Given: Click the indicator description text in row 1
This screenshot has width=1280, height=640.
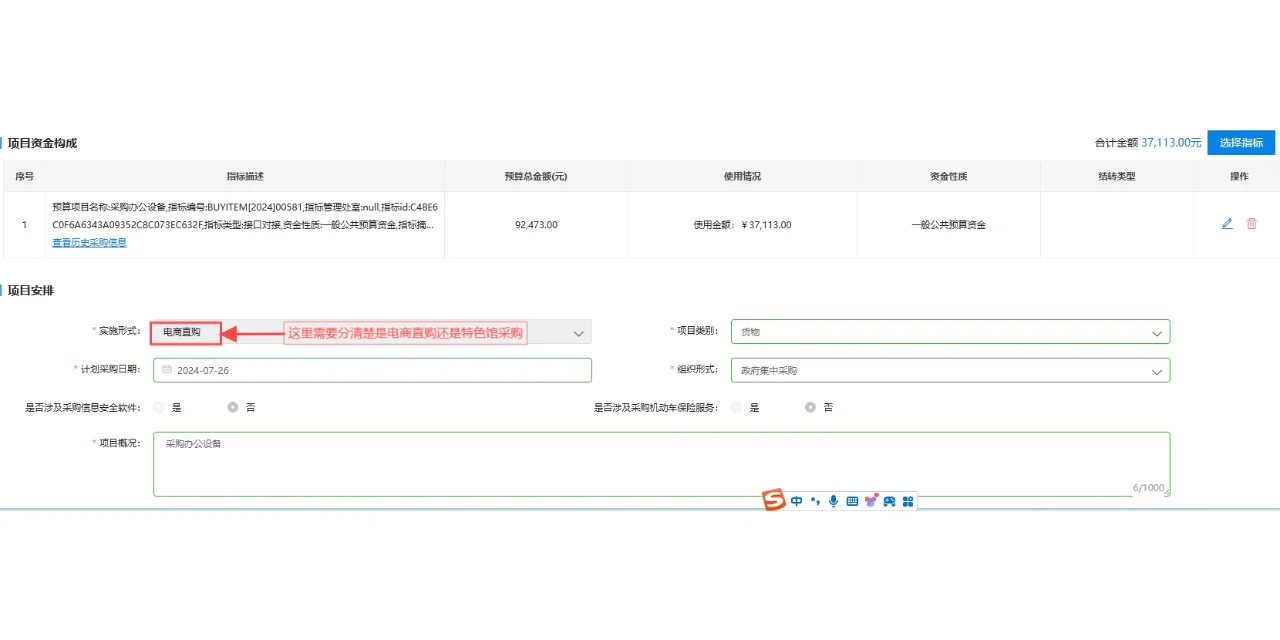Looking at the screenshot, I should 245,216.
